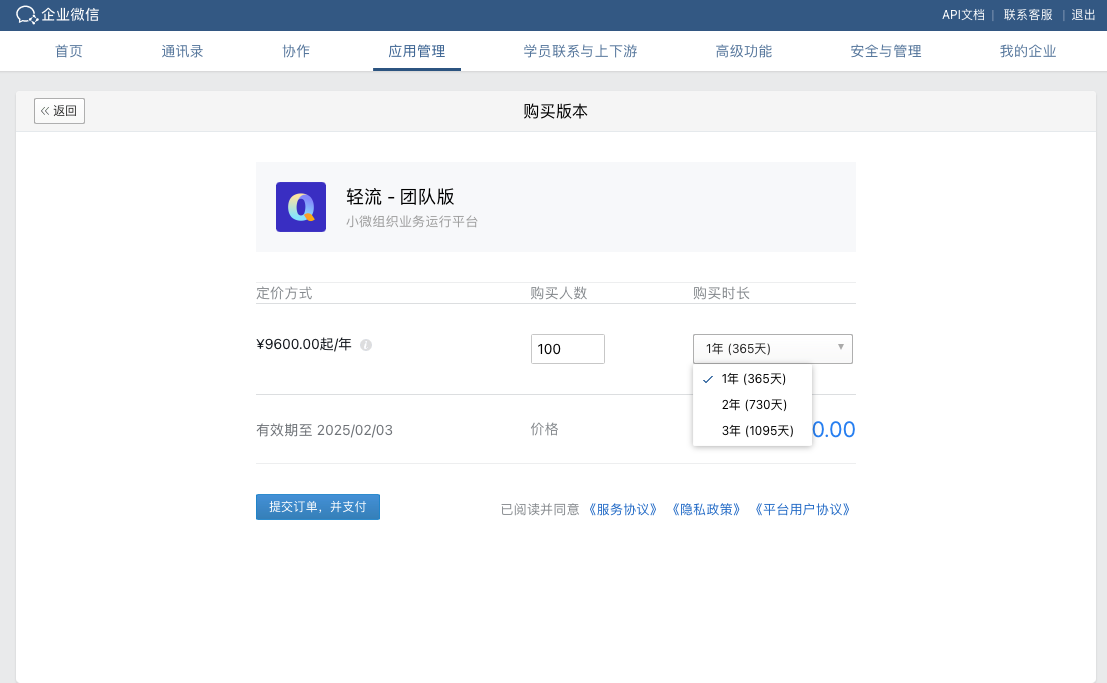
Task: Open the API文档 link
Action: tap(963, 15)
